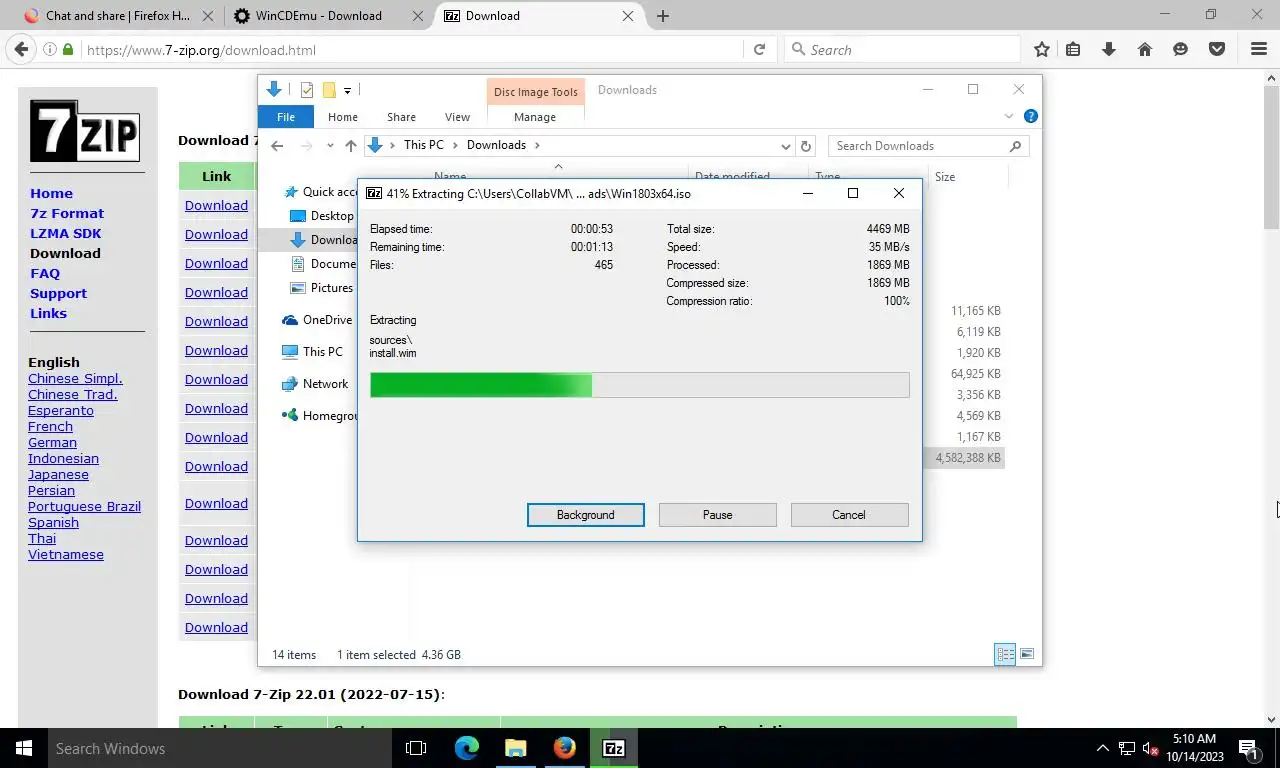Open a new Firefox tab
1280x768 pixels.
[663, 15]
